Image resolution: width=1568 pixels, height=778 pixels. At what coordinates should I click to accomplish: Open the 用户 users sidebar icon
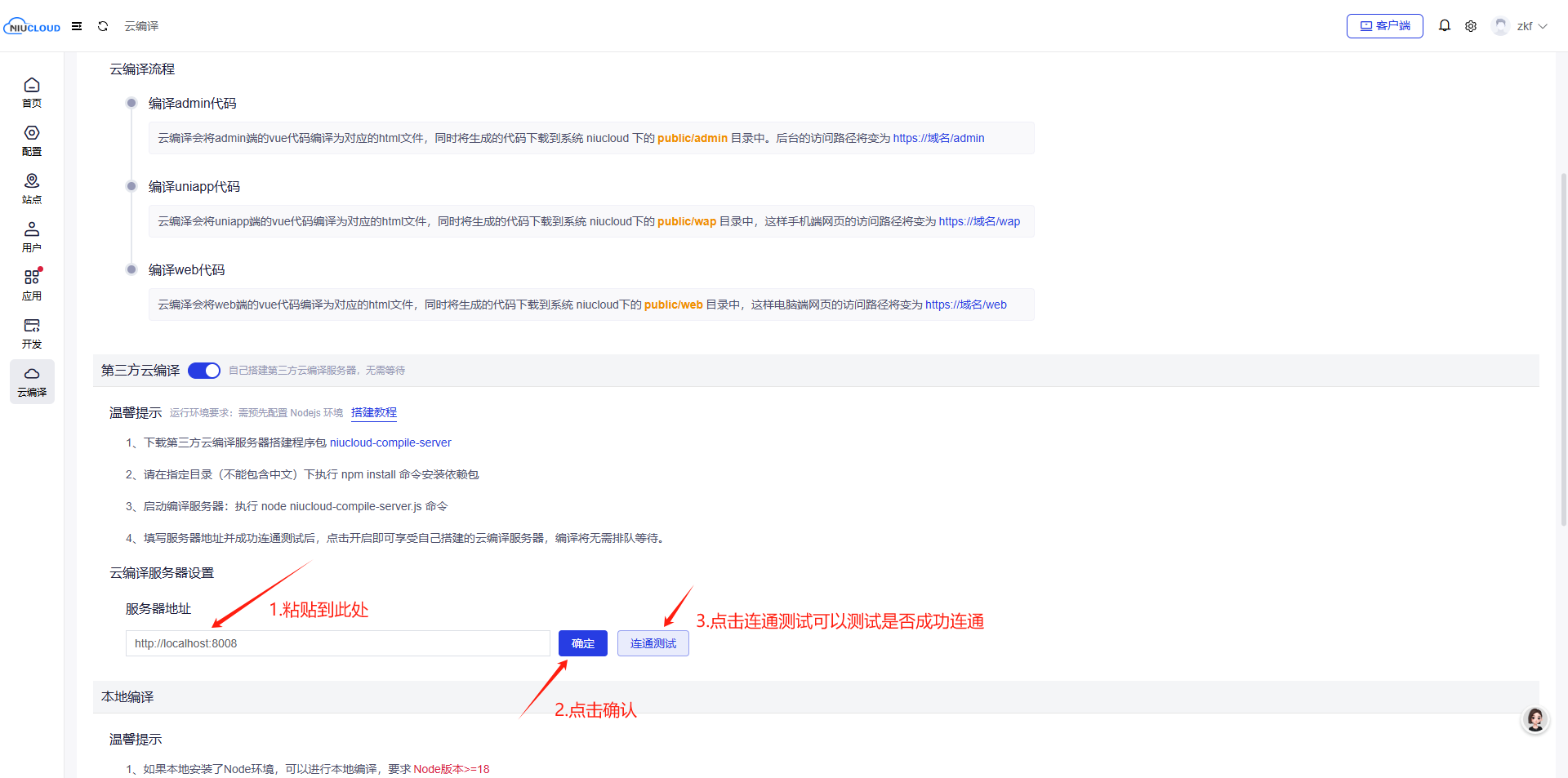click(x=32, y=237)
